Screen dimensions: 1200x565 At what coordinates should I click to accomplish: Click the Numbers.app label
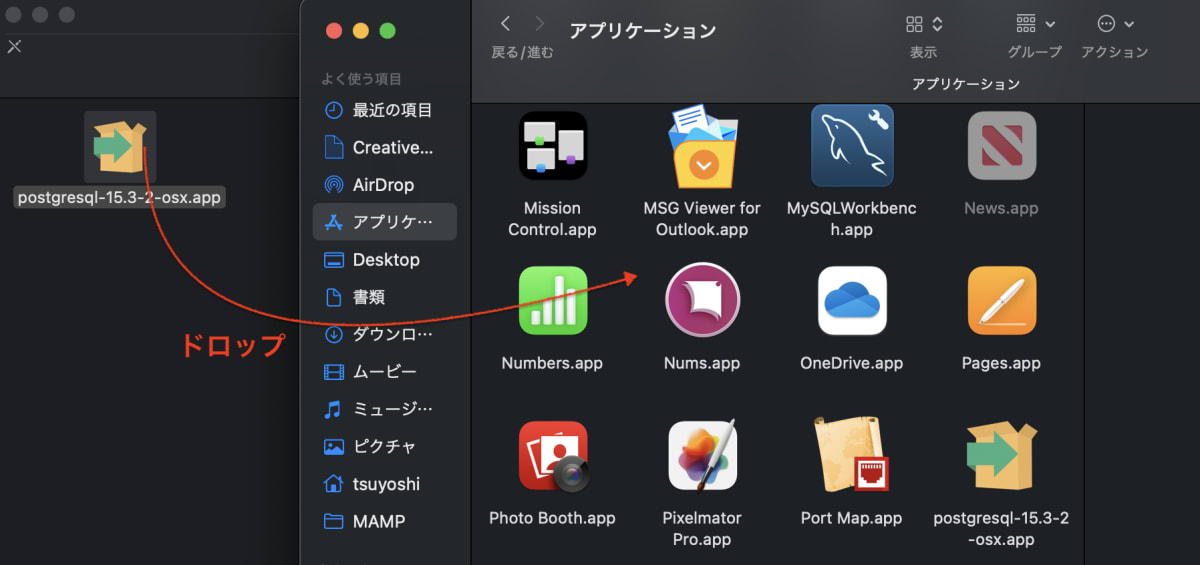point(552,363)
